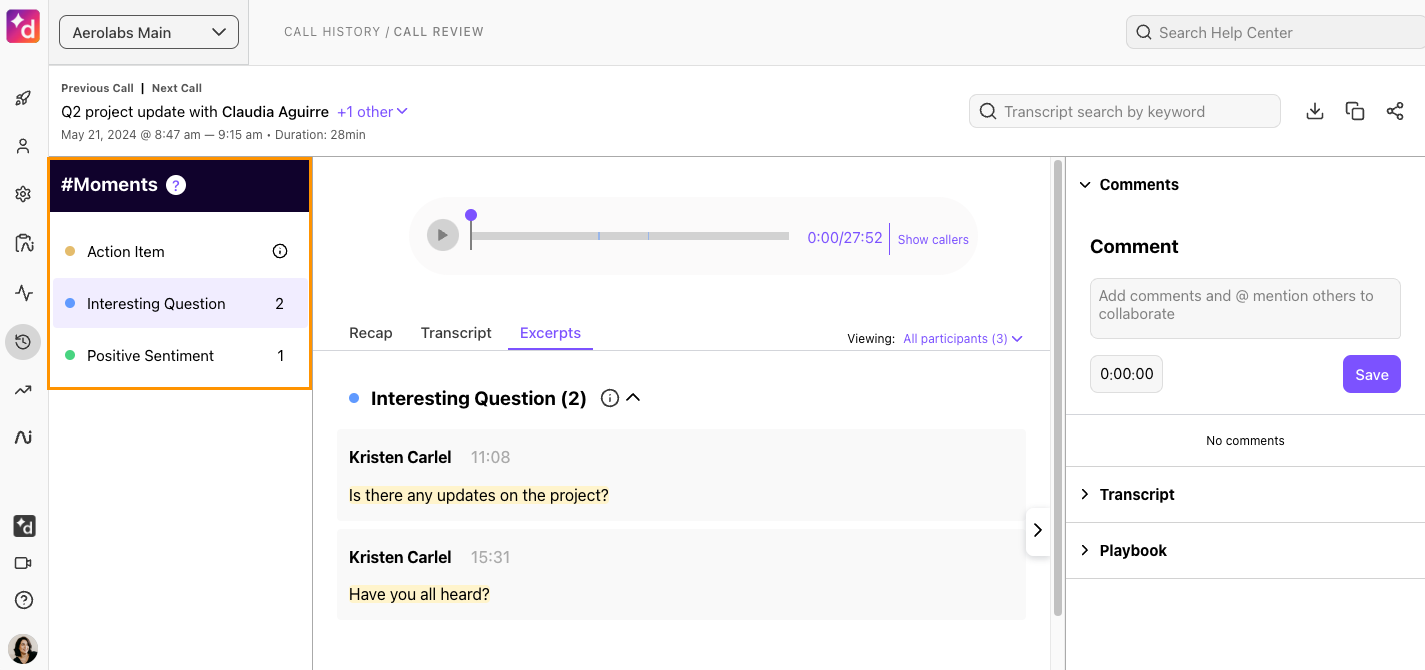The height and width of the screenshot is (670, 1425).
Task: Open the Dialpad app sidebar icon
Action: point(24,526)
